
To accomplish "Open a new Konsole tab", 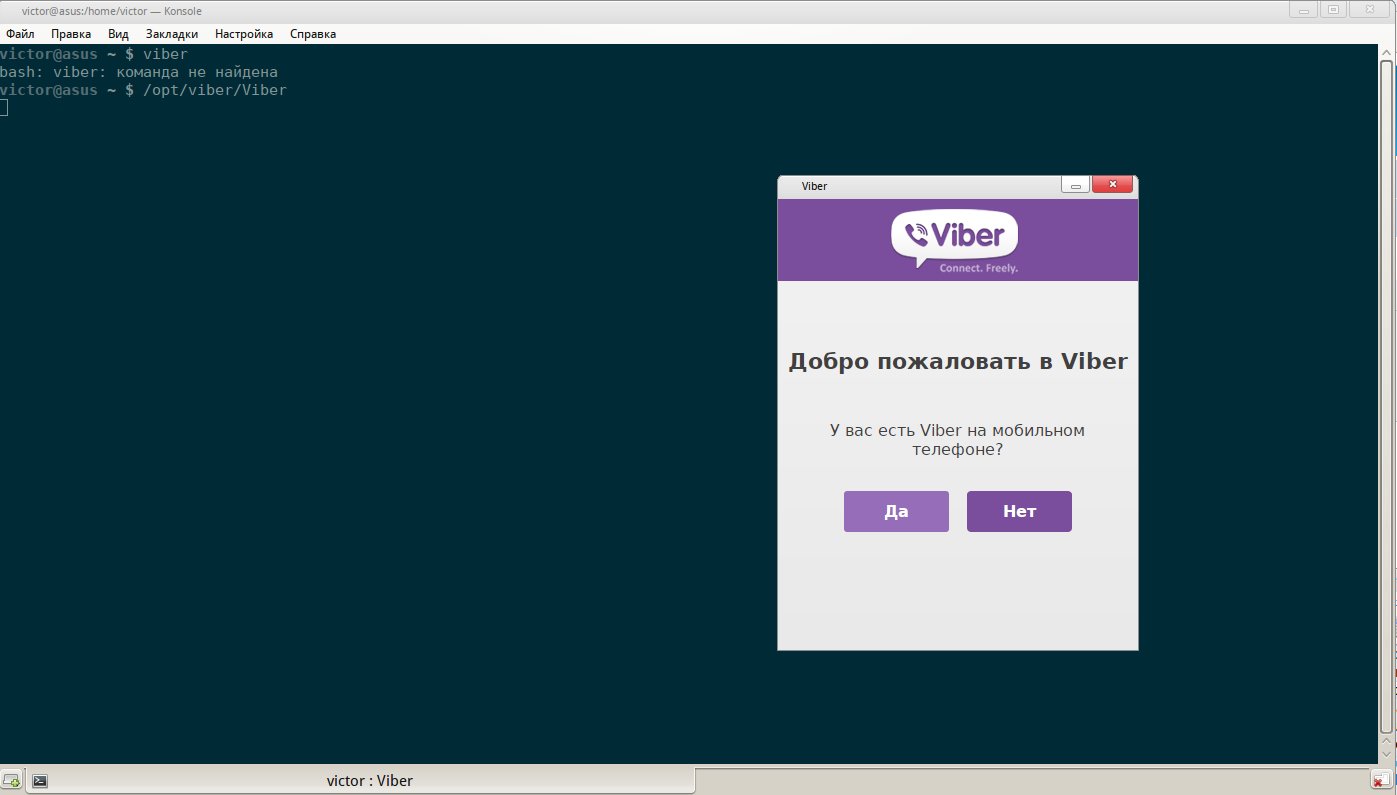I will pyautogui.click(x=12, y=781).
